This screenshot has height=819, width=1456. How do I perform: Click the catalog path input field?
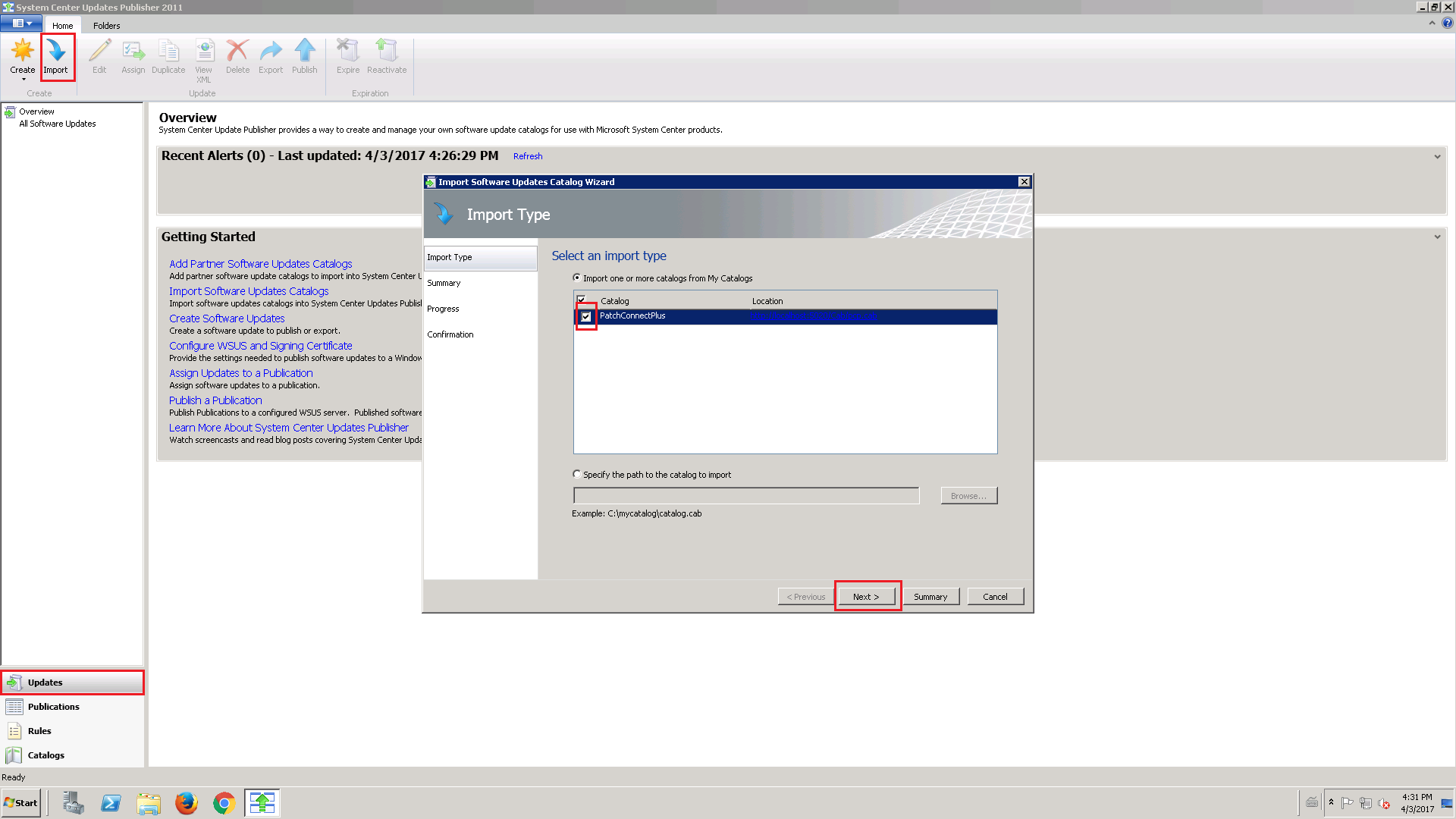(745, 495)
